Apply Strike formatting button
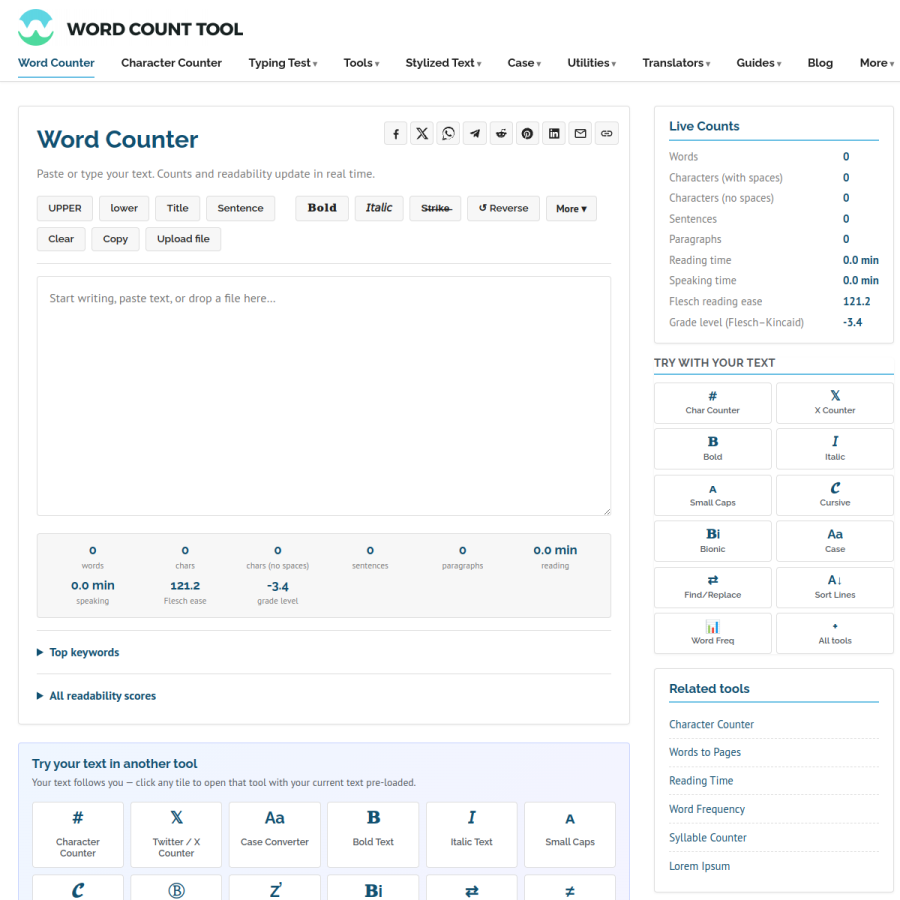 (x=435, y=208)
